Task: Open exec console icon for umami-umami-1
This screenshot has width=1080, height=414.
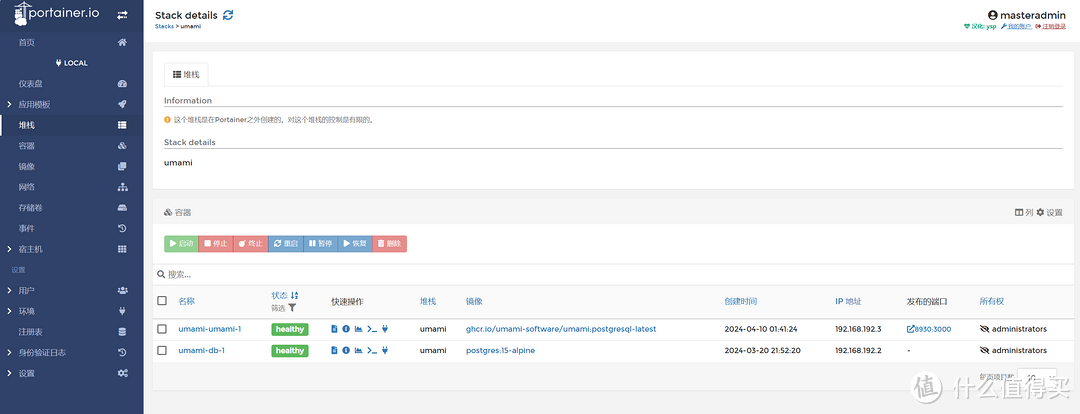Action: tap(372, 329)
